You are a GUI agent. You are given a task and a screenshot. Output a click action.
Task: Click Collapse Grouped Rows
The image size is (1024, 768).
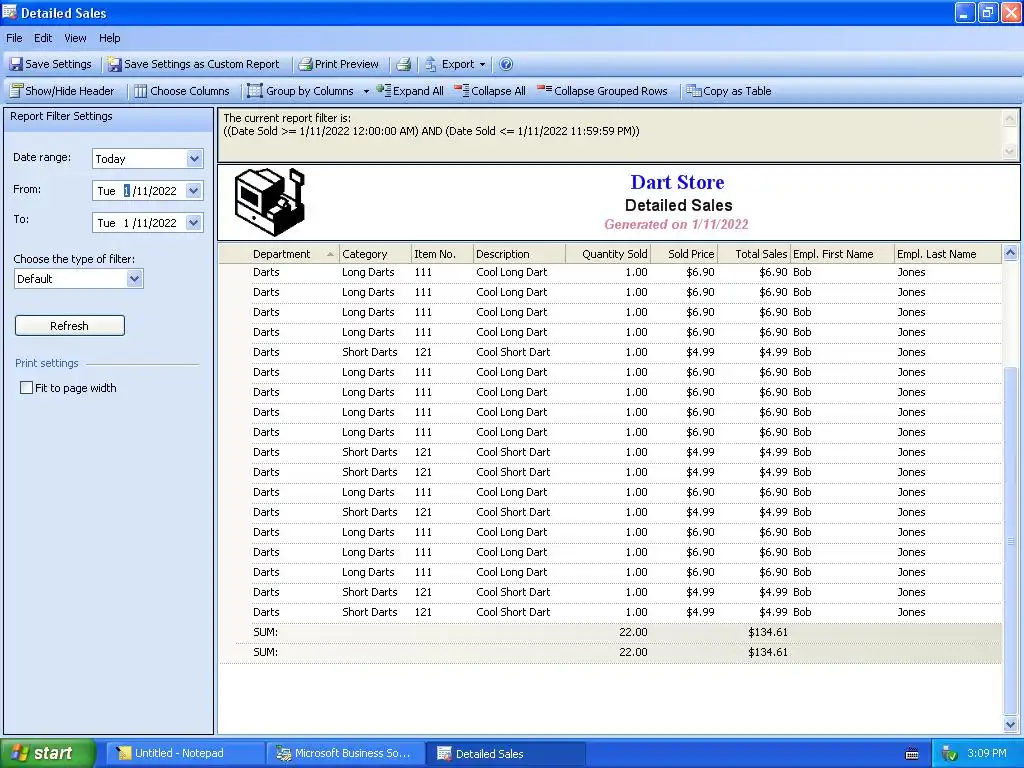click(x=602, y=91)
